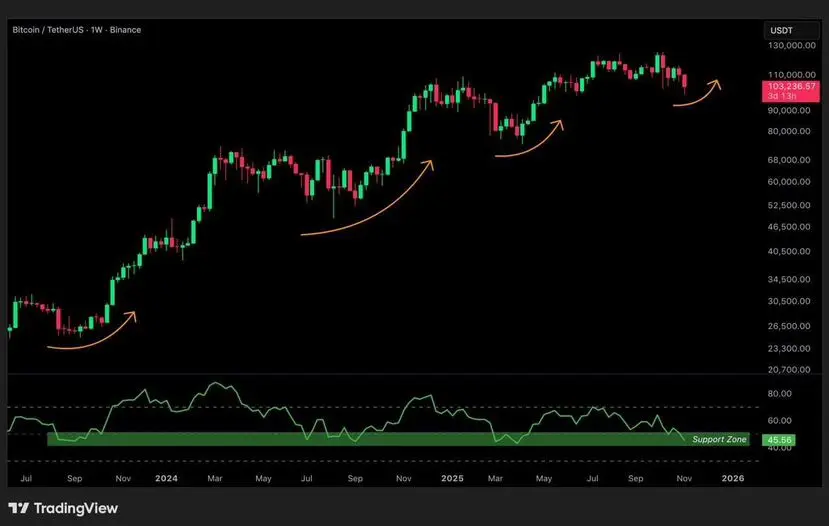Select the 2026 time axis label
Image resolution: width=829 pixels, height=526 pixels.
733,478
